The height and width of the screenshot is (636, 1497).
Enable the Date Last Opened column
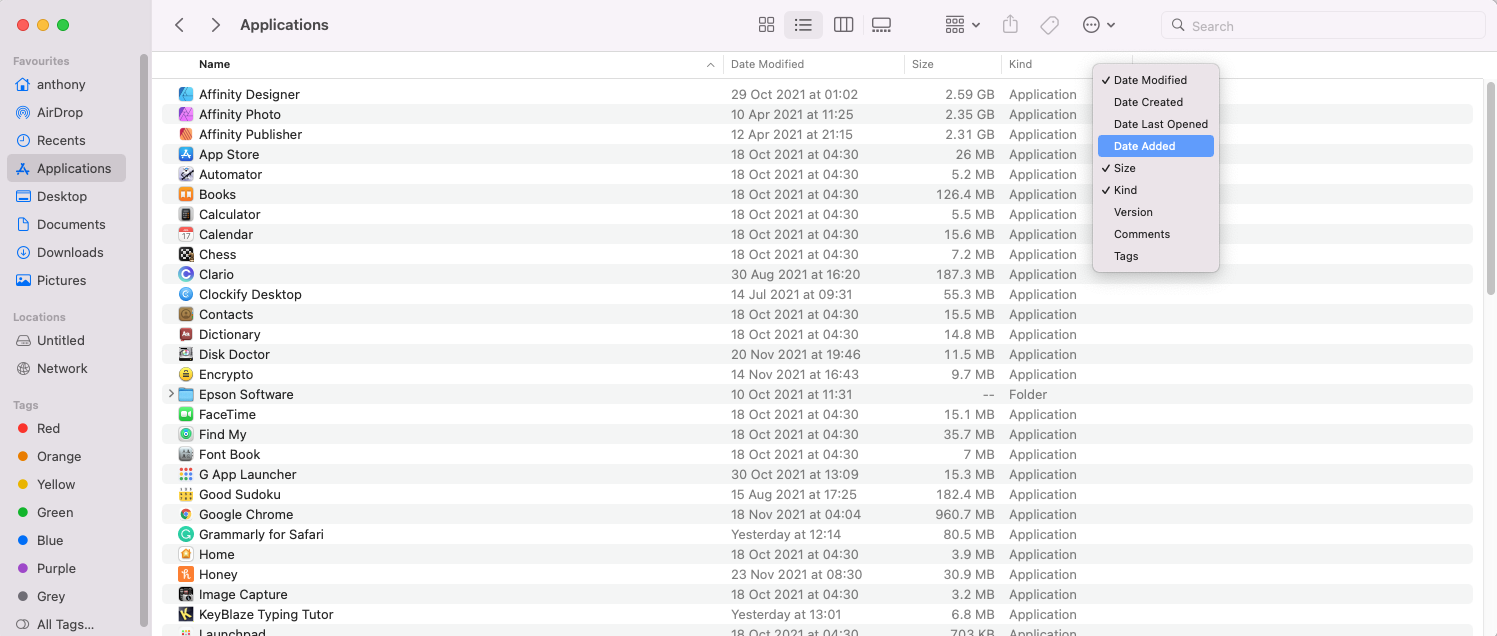[x=1156, y=124]
